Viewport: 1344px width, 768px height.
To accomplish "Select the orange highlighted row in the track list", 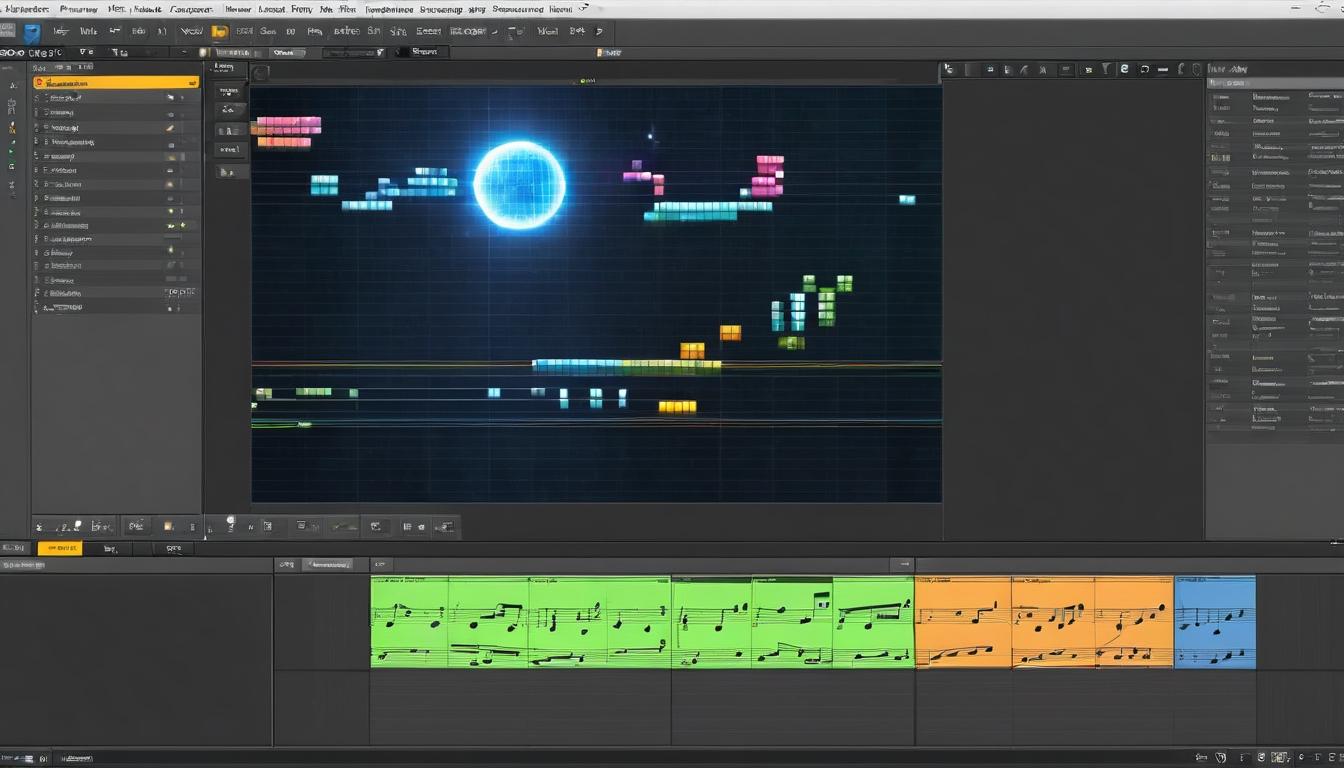I will pyautogui.click(x=115, y=83).
